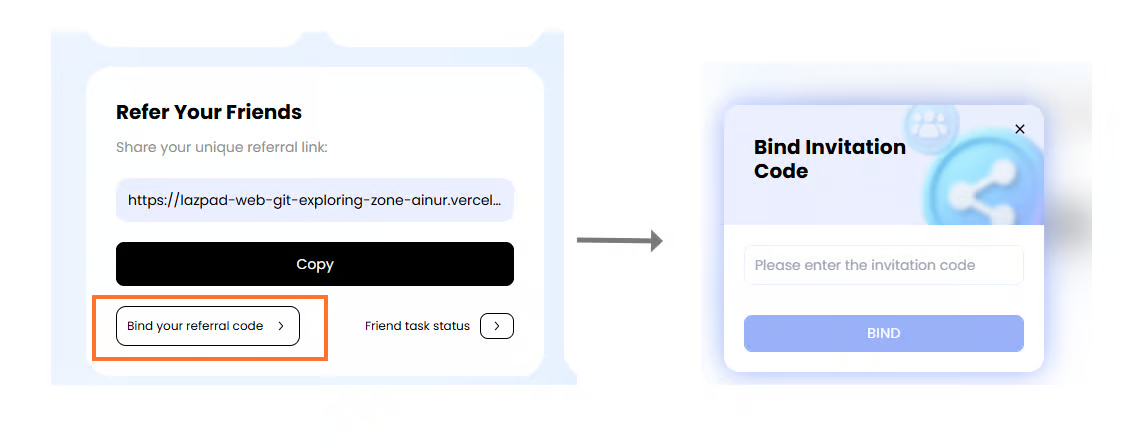The width and height of the screenshot is (1135, 448).
Task: Click the chevron inside Bind your referral code
Action: point(281,326)
